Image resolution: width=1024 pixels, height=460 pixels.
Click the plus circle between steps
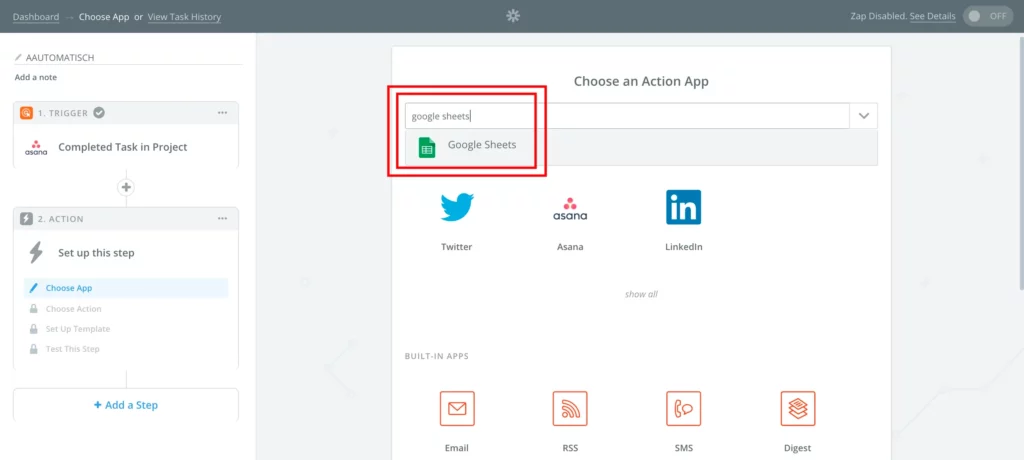pyautogui.click(x=126, y=188)
